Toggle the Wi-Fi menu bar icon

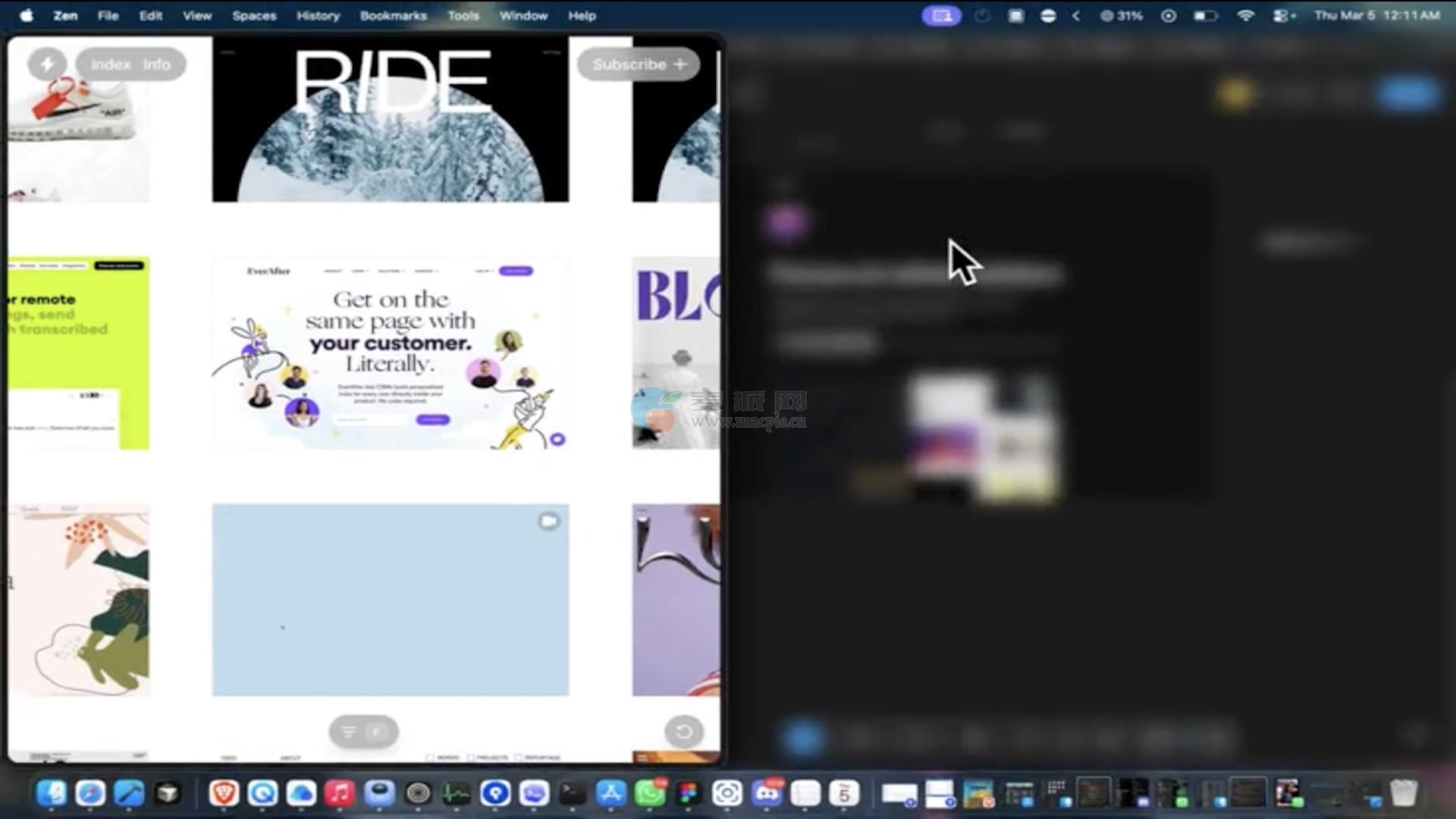pos(1245,15)
